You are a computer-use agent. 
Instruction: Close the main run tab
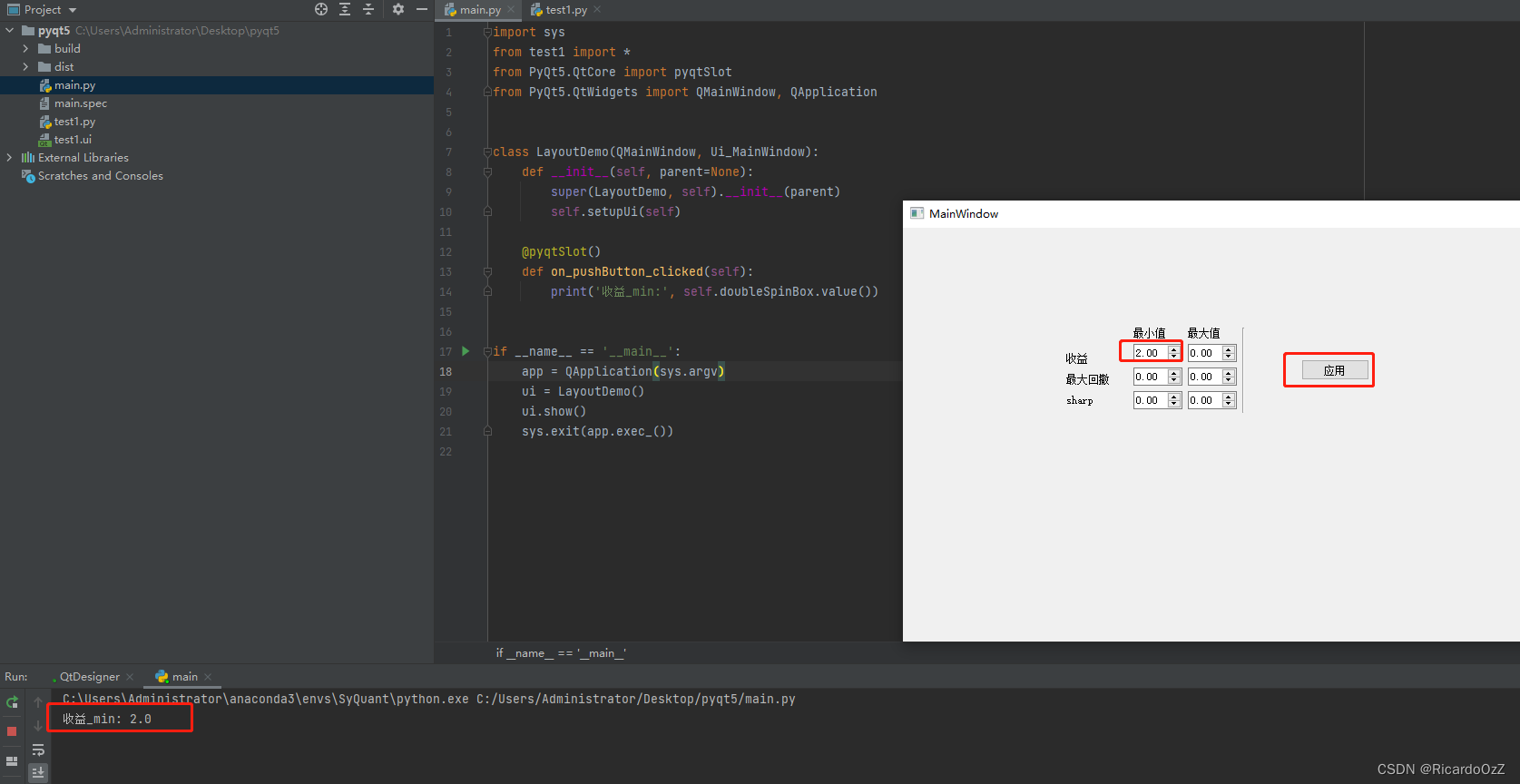[208, 677]
